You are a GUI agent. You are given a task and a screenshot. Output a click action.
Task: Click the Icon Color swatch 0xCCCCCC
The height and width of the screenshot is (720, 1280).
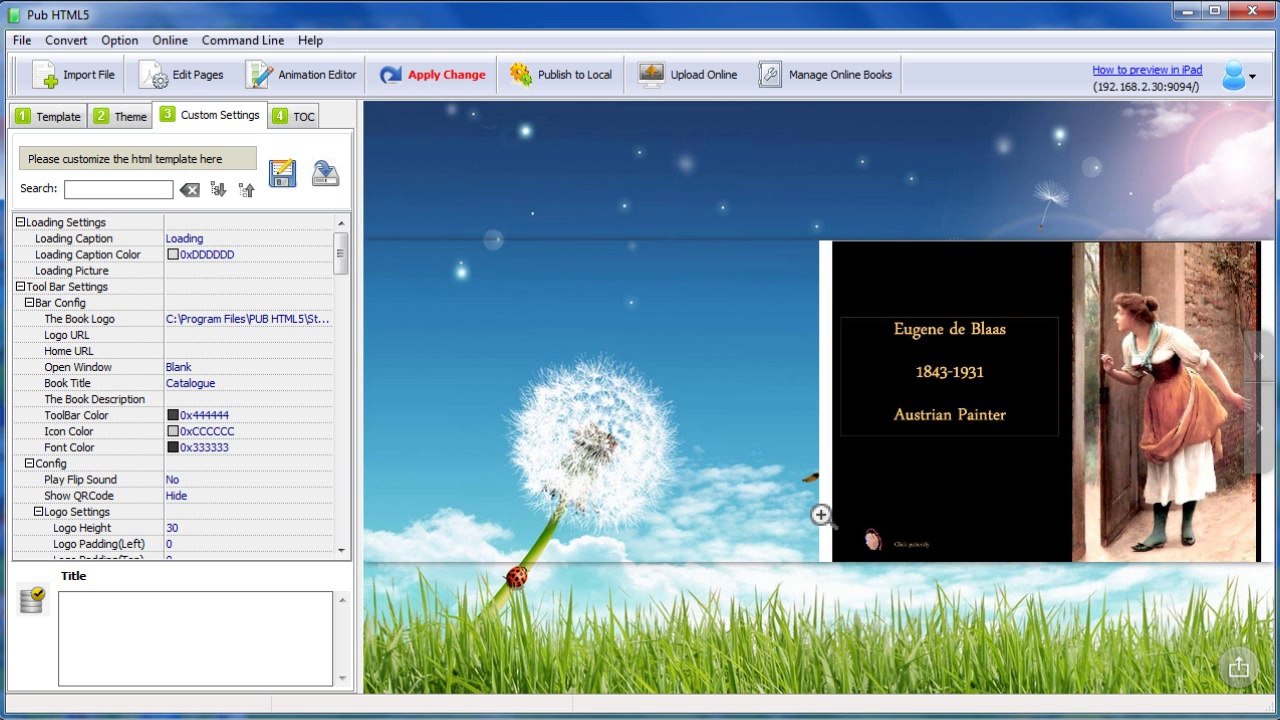tap(173, 431)
